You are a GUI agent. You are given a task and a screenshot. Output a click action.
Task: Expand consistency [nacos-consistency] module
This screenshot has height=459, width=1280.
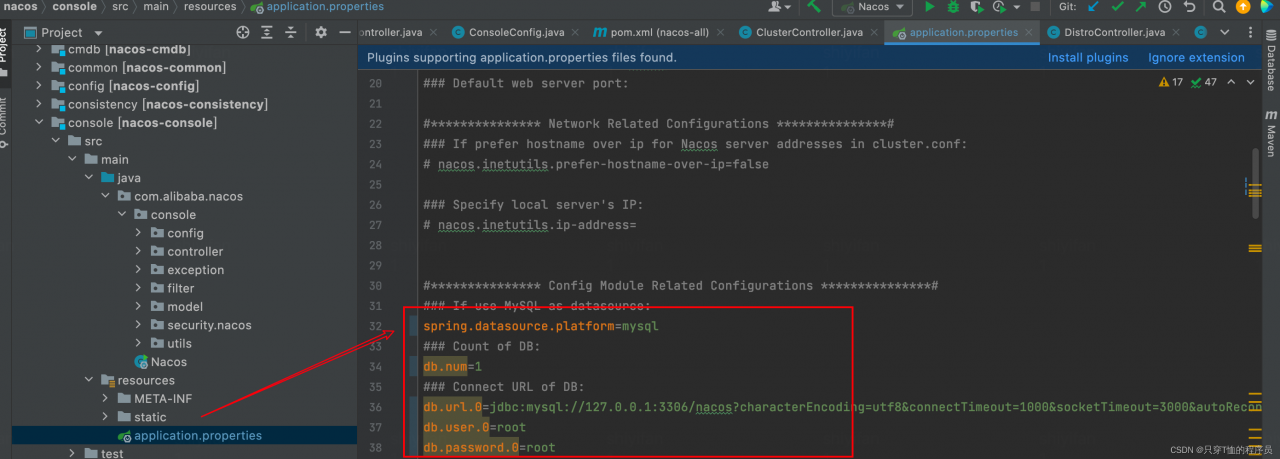(x=40, y=104)
